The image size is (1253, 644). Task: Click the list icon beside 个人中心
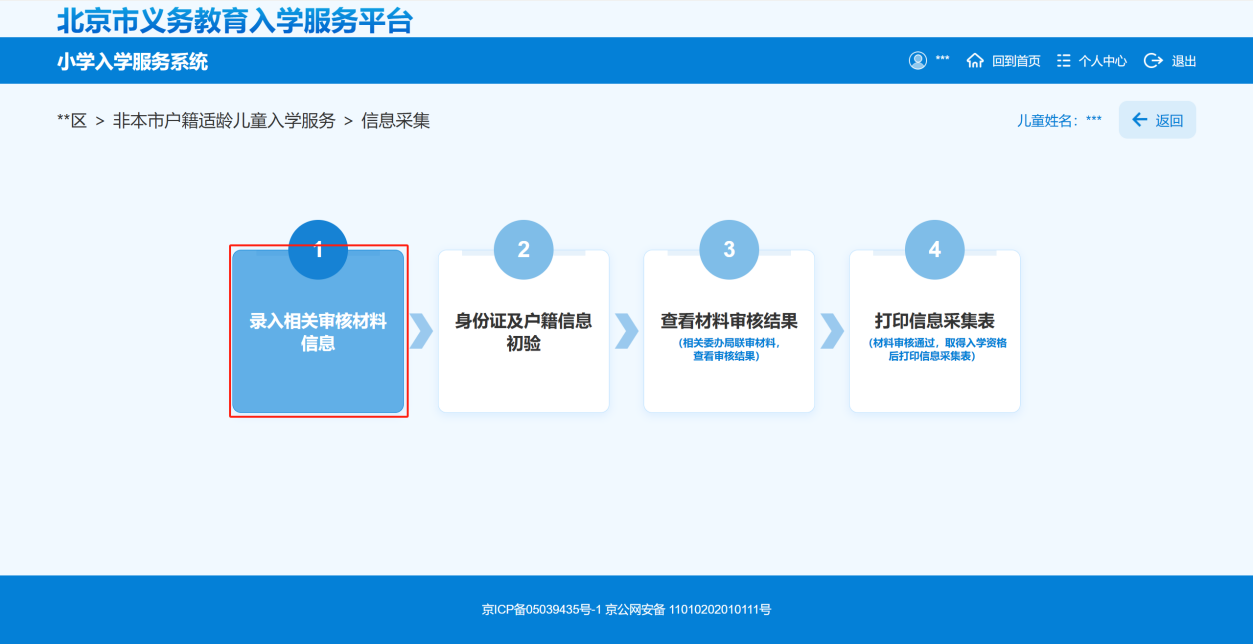(1064, 61)
